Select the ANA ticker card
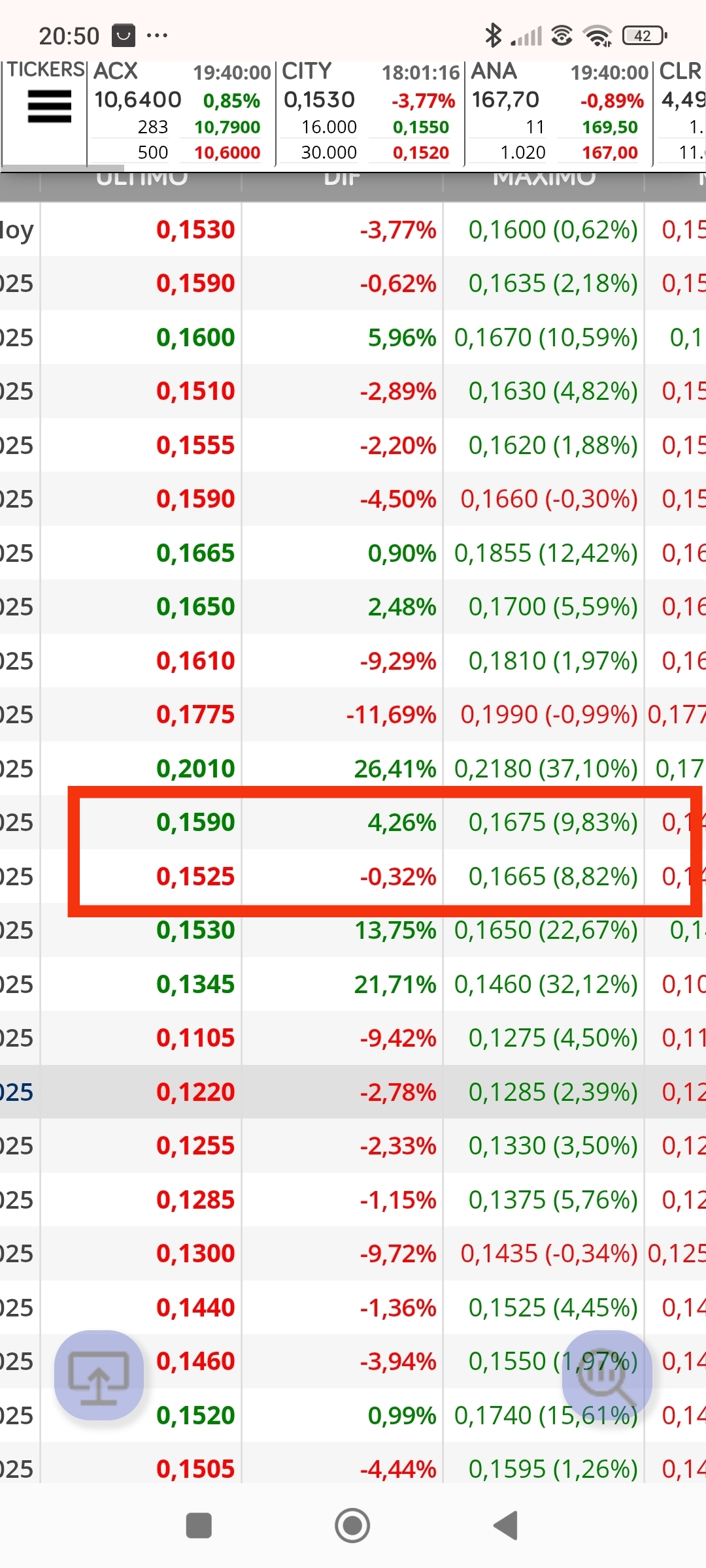Viewport: 706px width, 1568px height. point(559,112)
